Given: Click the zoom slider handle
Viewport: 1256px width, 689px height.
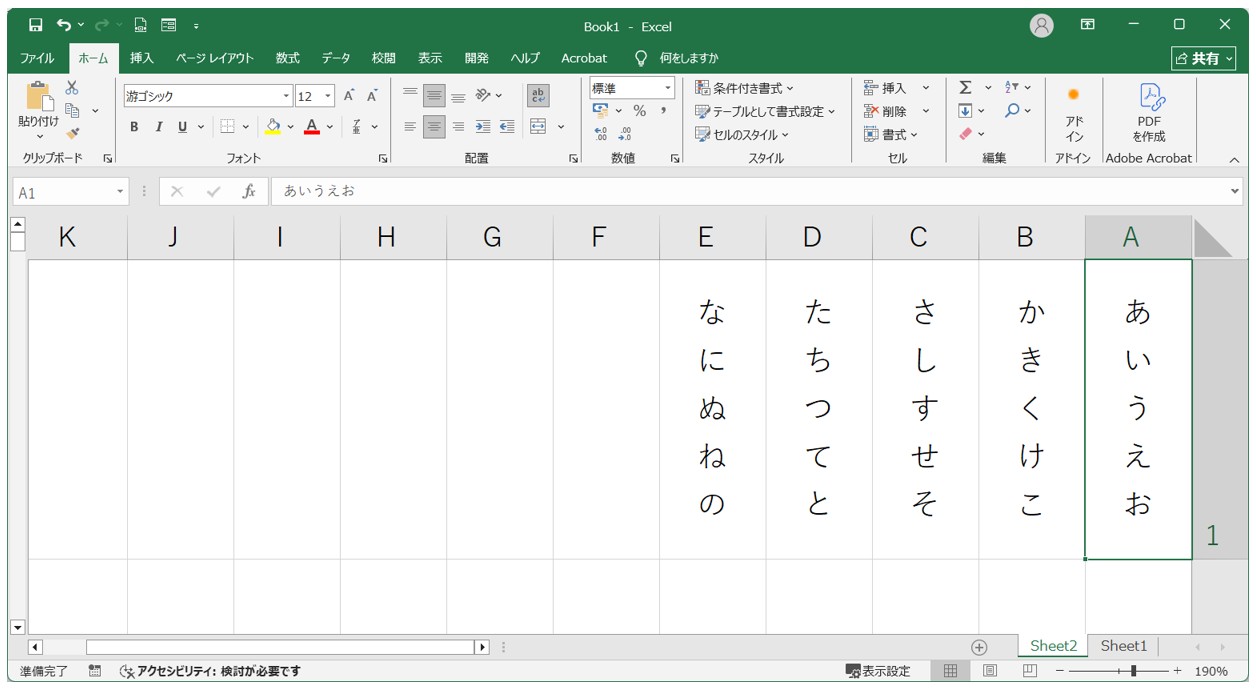Looking at the screenshot, I should point(1133,671).
